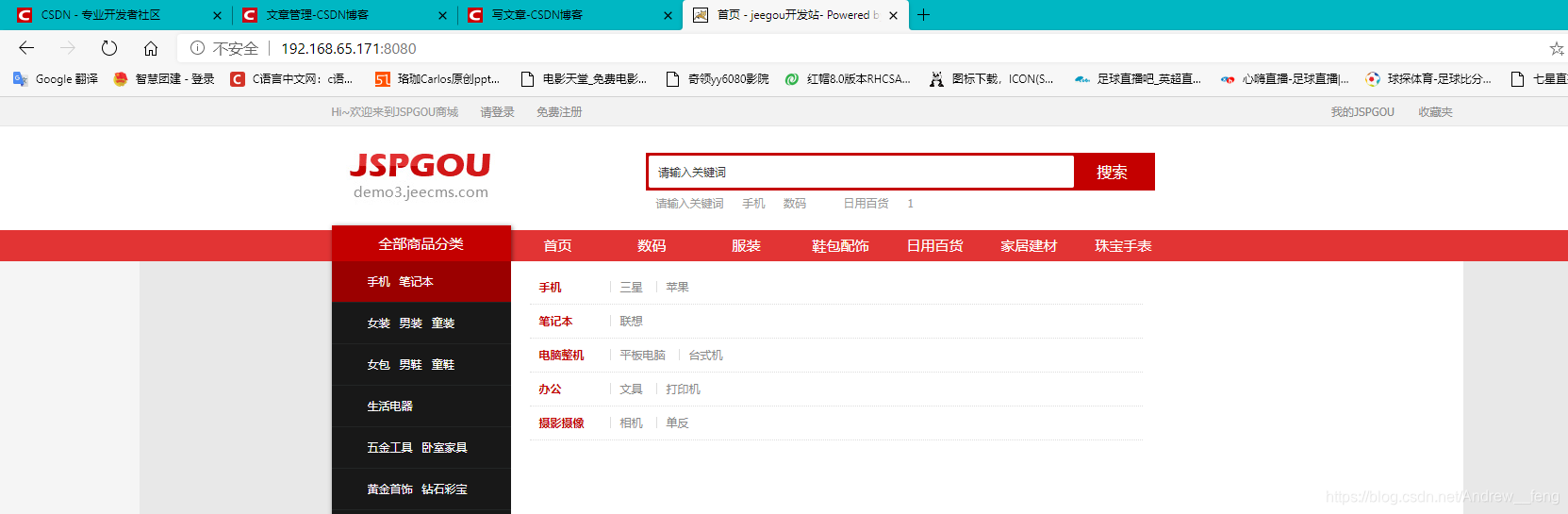Open 球探体育-足球比分 bookmark
Screen dimensions: 1568x514
[1428, 79]
